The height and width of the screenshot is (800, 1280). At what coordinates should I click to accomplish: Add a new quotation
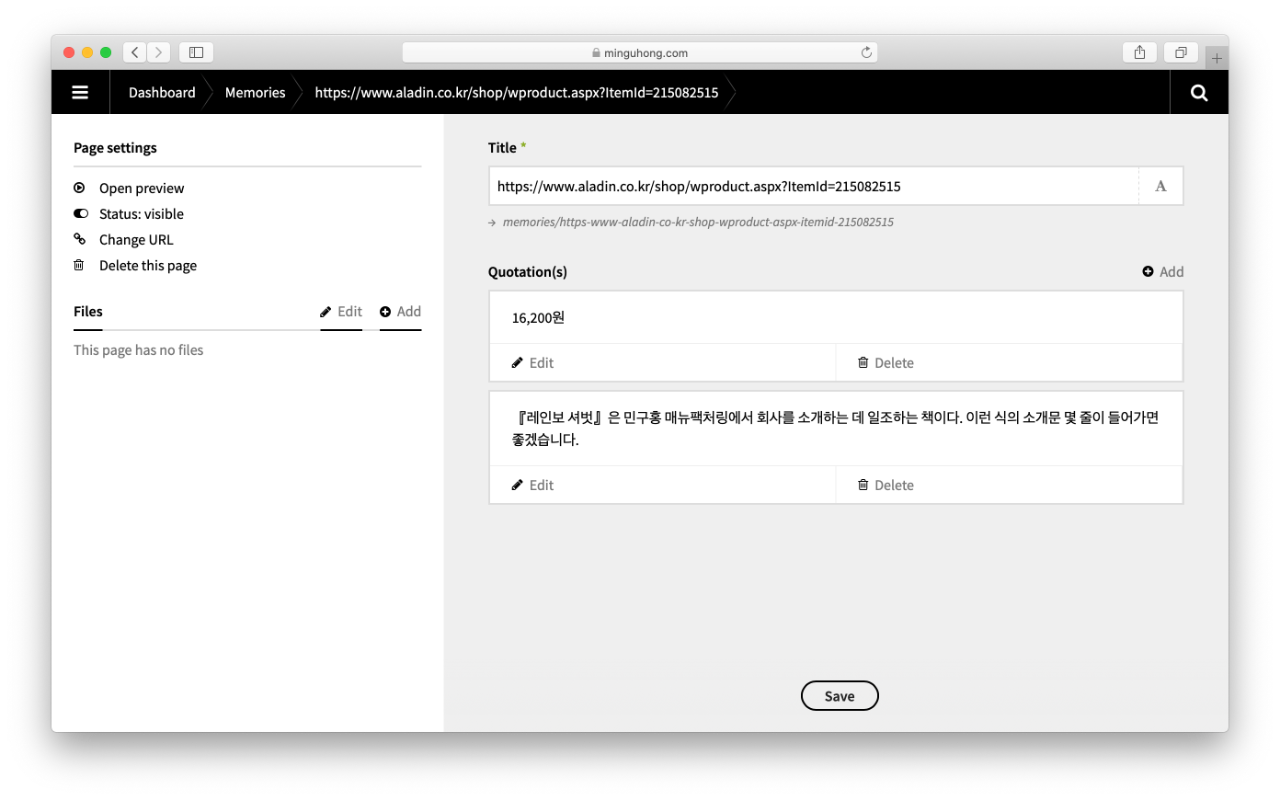coord(1163,272)
